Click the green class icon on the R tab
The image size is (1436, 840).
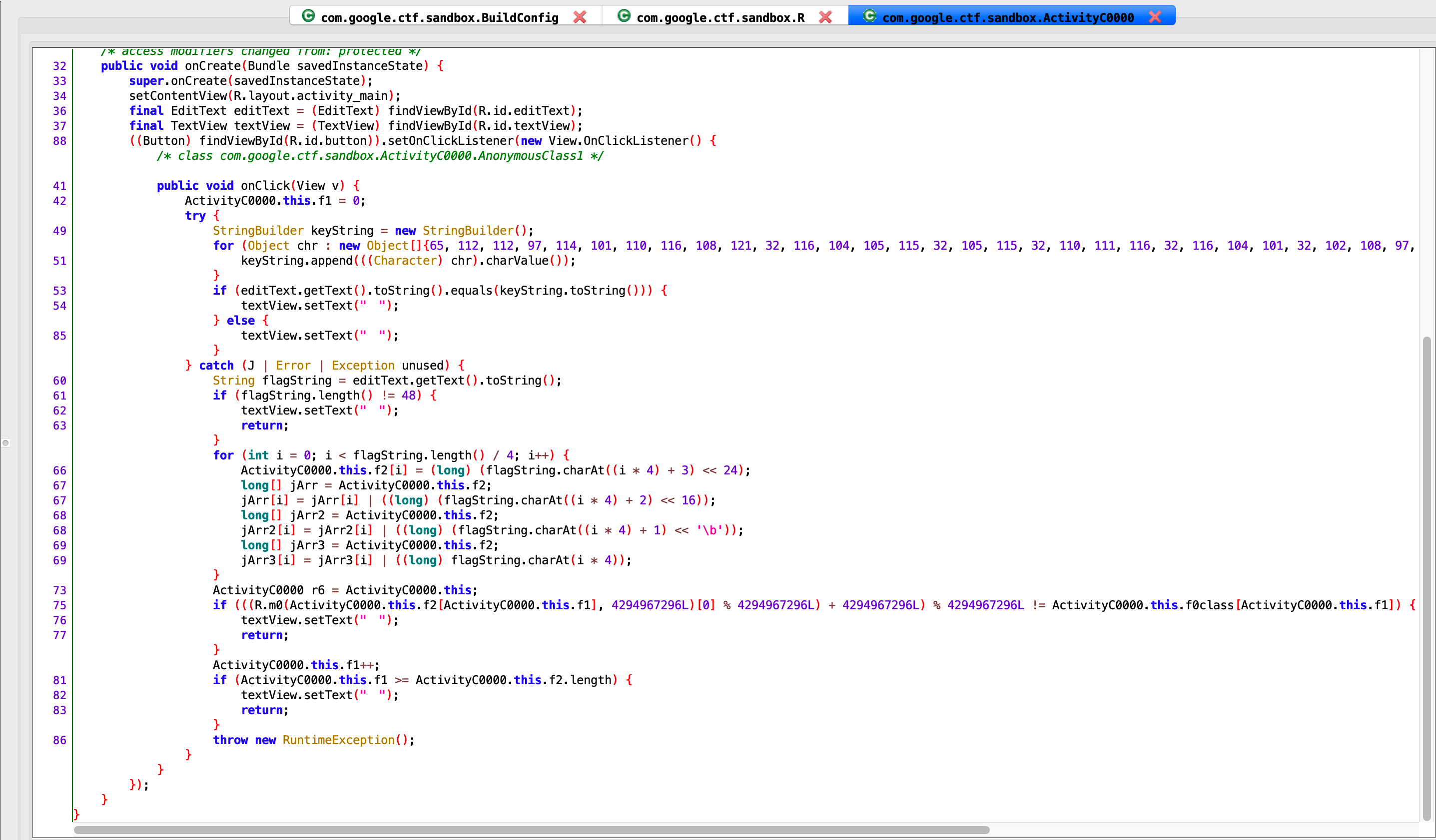[624, 16]
